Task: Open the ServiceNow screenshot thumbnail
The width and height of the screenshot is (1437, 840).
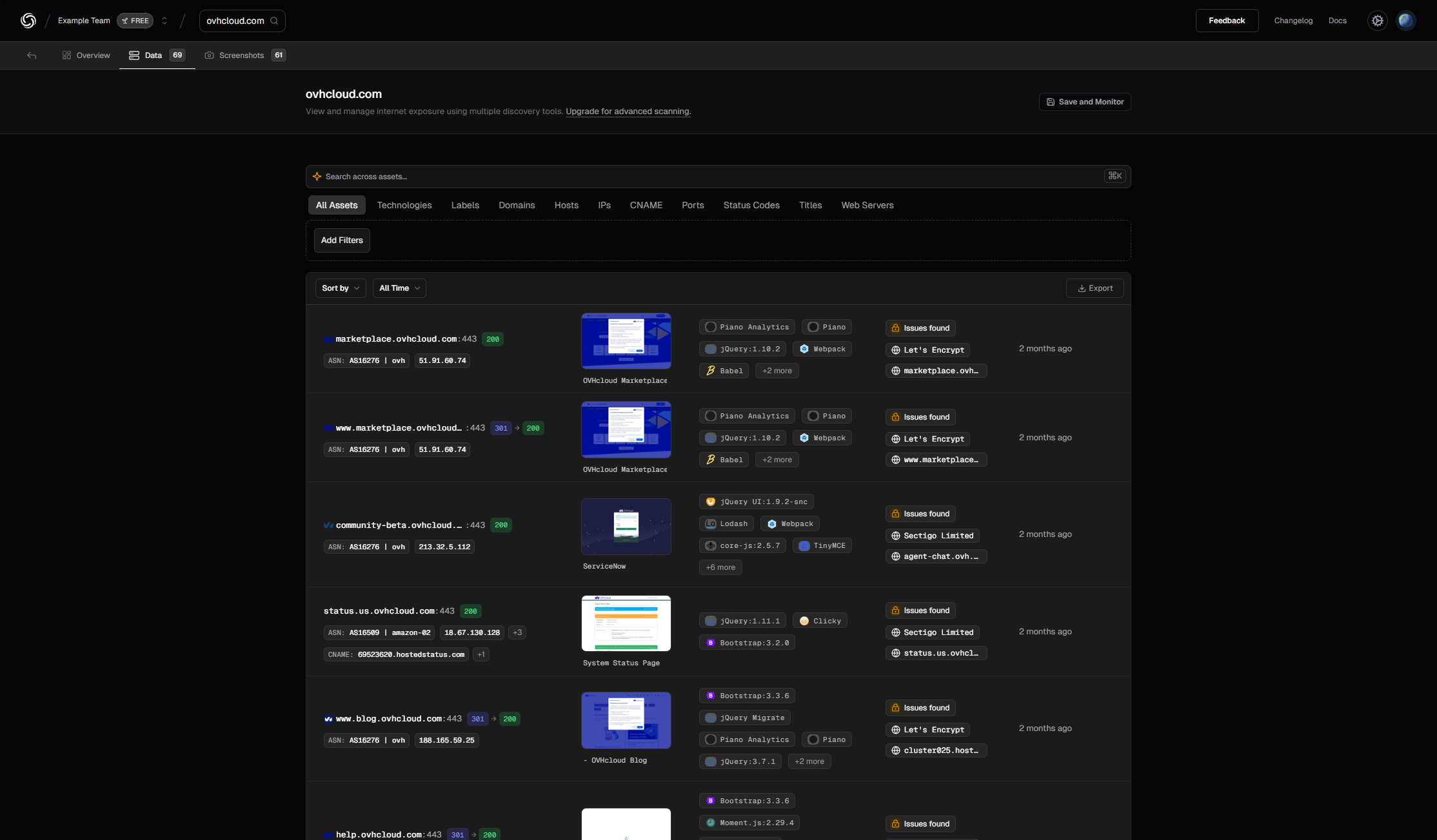Action: click(x=626, y=526)
